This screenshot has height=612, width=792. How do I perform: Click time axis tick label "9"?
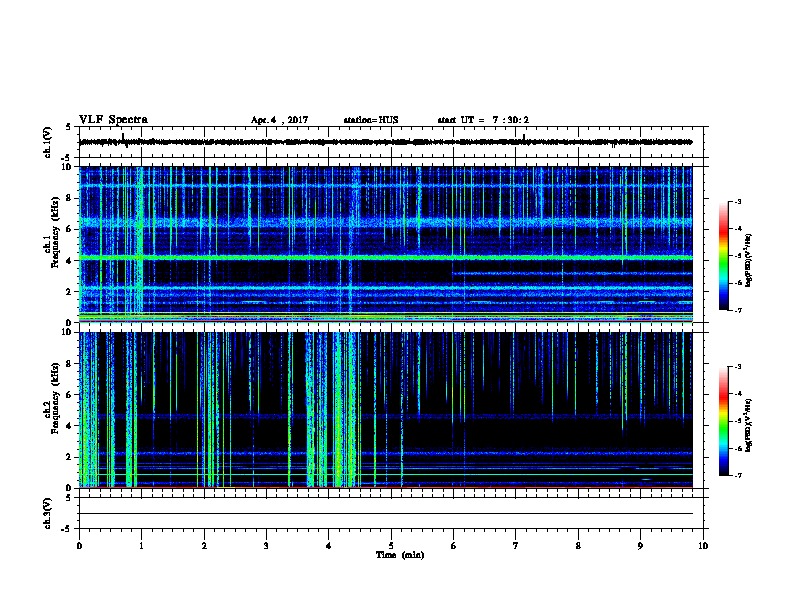tap(640, 545)
